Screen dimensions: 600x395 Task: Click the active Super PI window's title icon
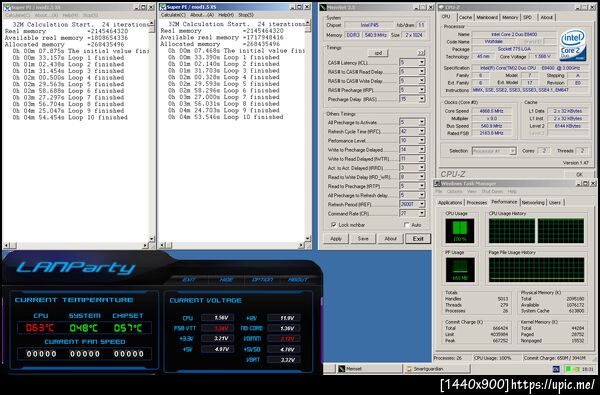pos(163,7)
